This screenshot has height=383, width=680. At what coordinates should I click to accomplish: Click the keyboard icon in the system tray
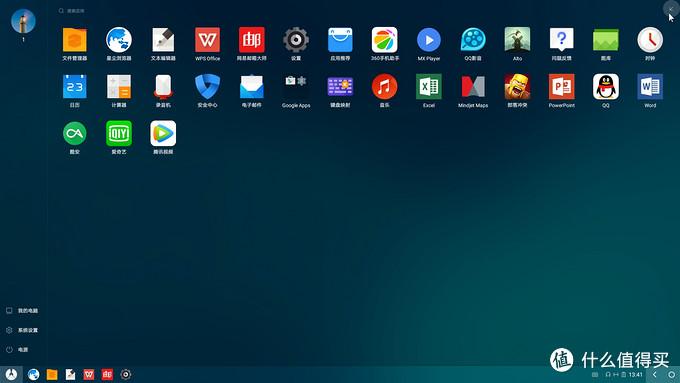point(595,374)
